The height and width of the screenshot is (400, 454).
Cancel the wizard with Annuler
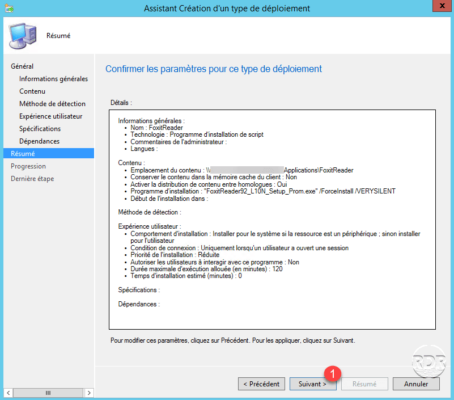point(416,384)
